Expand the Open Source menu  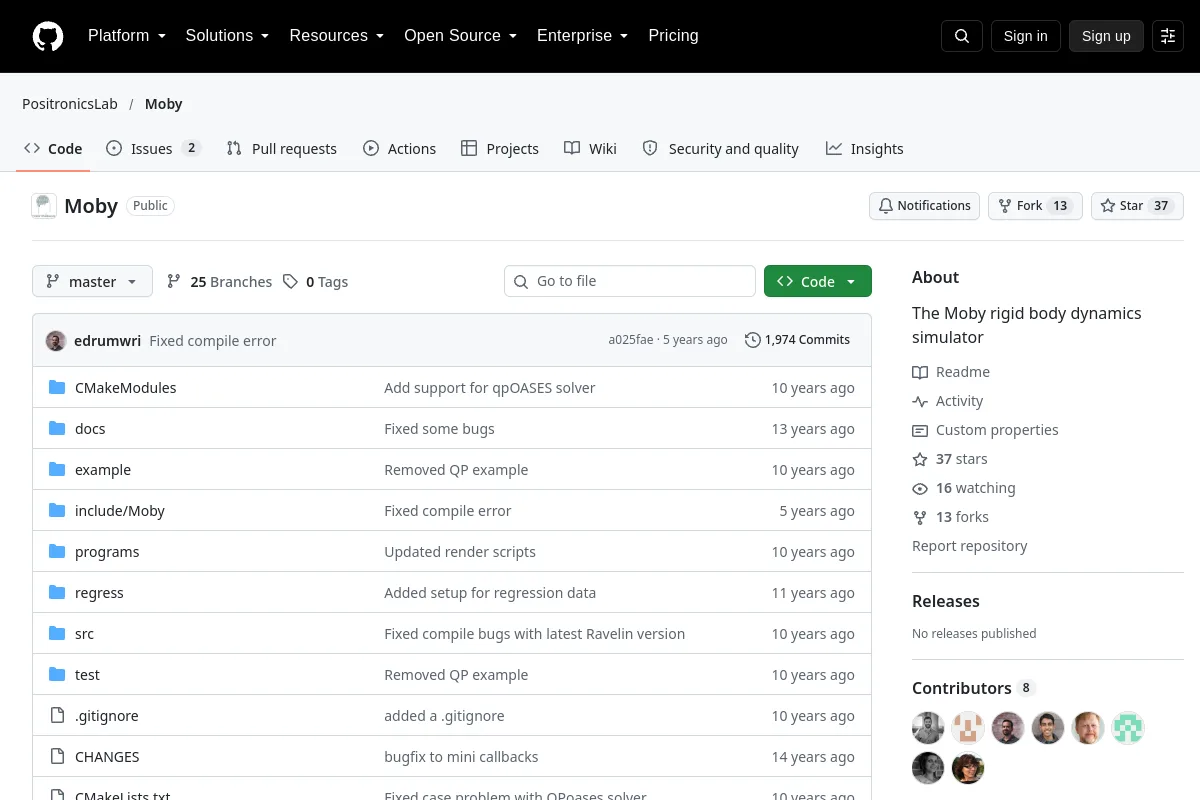pyautogui.click(x=460, y=36)
